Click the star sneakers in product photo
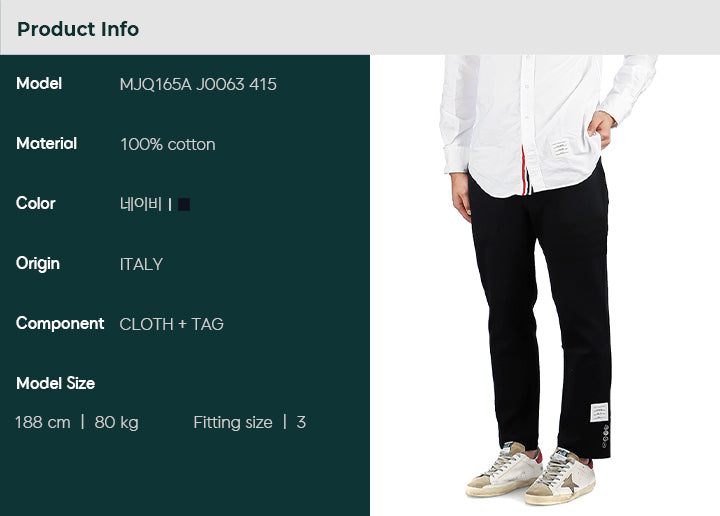The height and width of the screenshot is (516, 720). (531, 473)
